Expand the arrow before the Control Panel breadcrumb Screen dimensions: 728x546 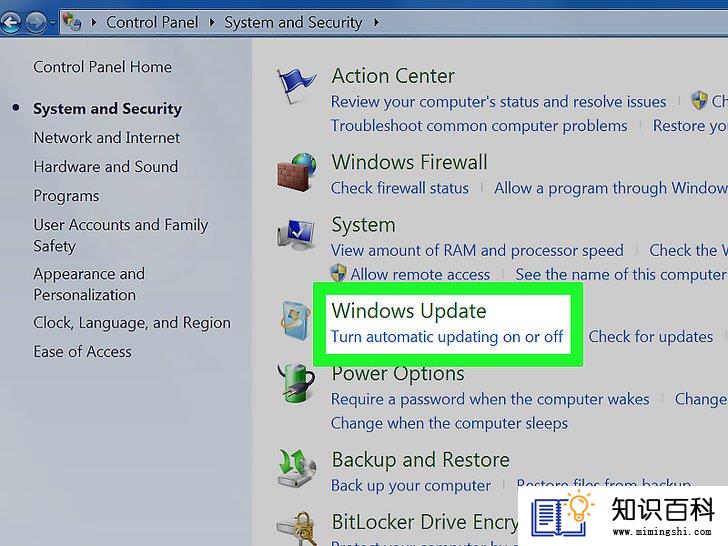pos(94,22)
